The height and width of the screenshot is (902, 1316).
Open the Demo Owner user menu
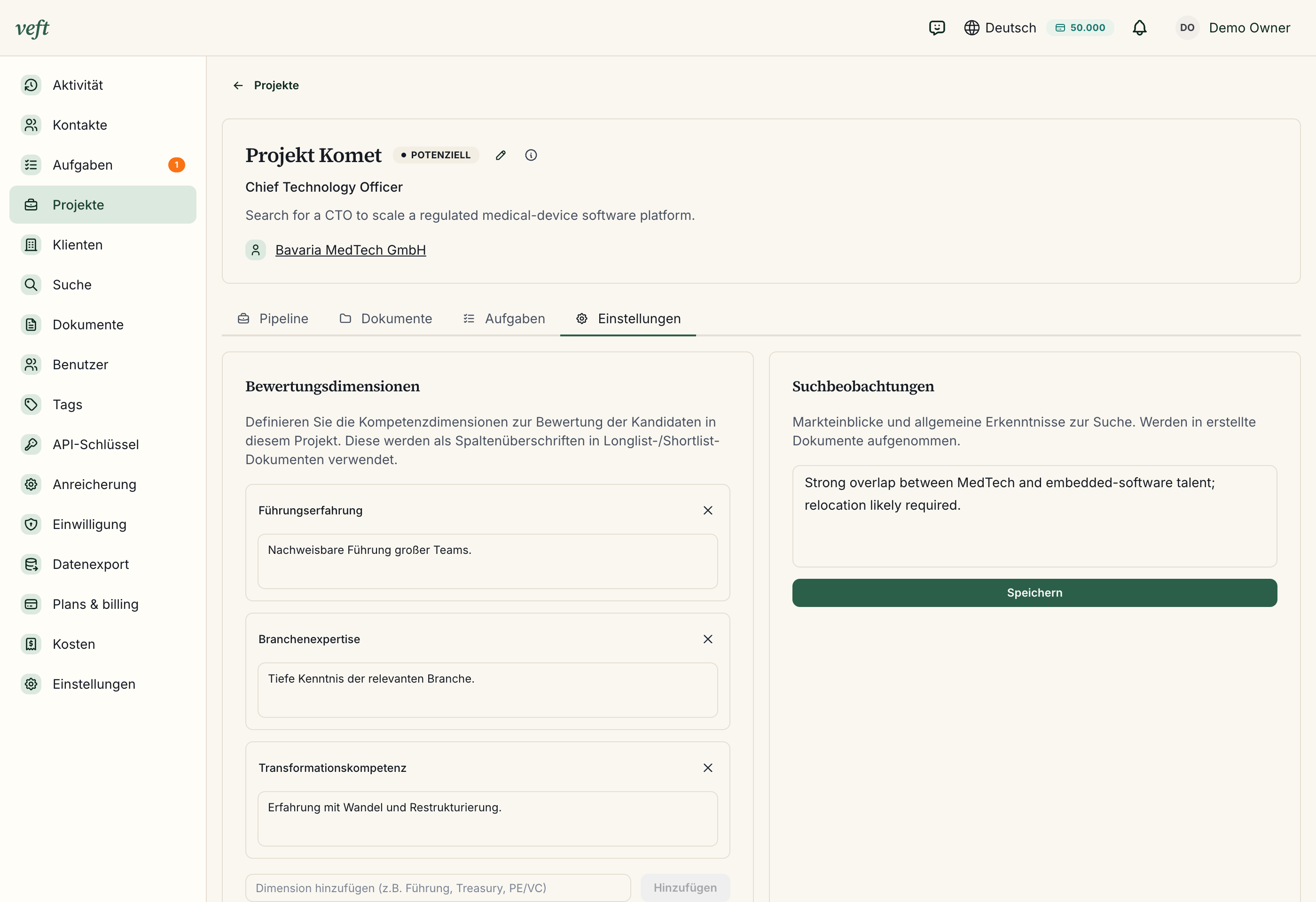[x=1233, y=28]
